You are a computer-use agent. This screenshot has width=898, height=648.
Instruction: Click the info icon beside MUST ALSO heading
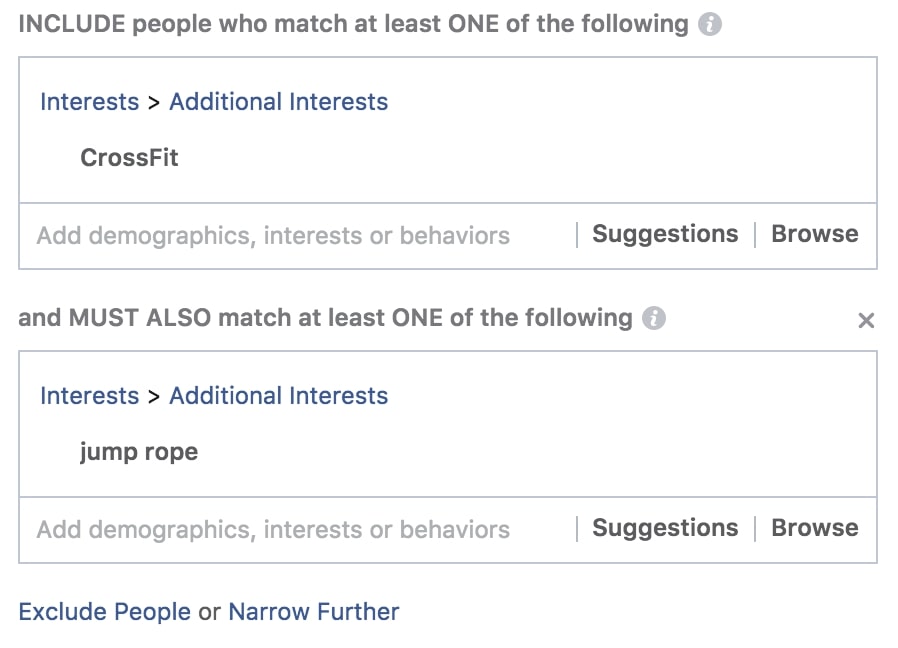tap(653, 318)
